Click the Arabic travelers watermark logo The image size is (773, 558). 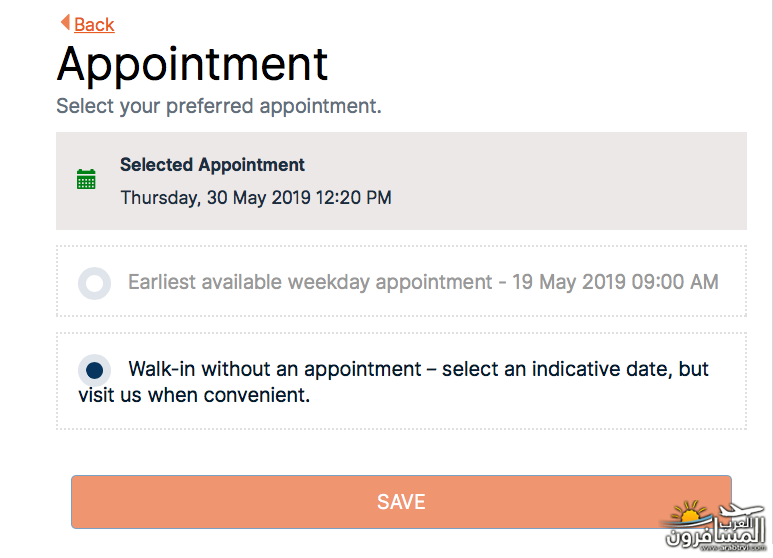click(715, 525)
